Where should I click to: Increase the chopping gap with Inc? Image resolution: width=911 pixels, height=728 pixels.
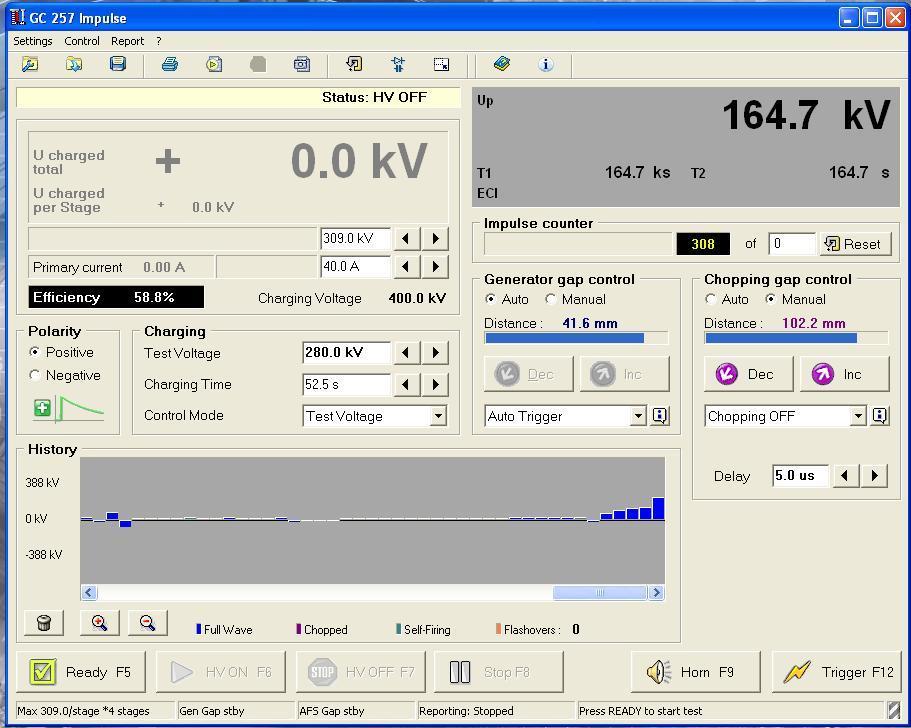[x=845, y=374]
